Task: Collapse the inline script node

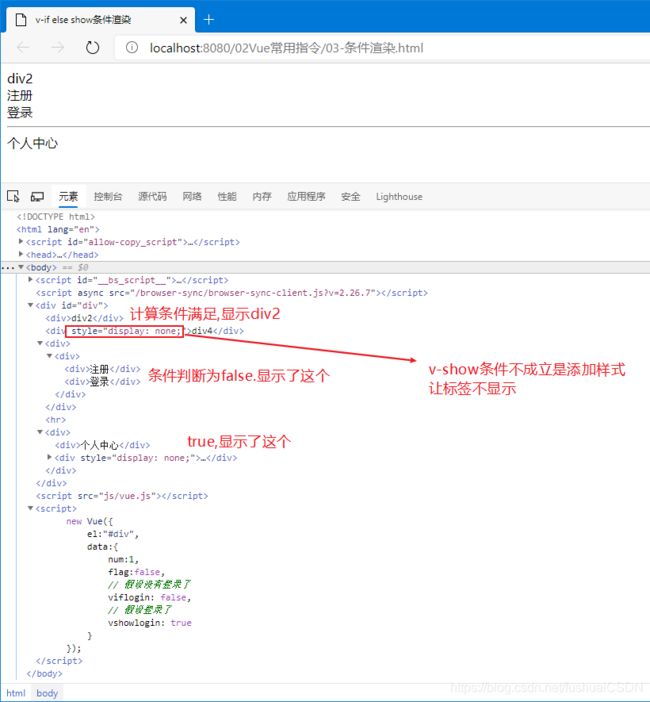Action: coord(30,508)
